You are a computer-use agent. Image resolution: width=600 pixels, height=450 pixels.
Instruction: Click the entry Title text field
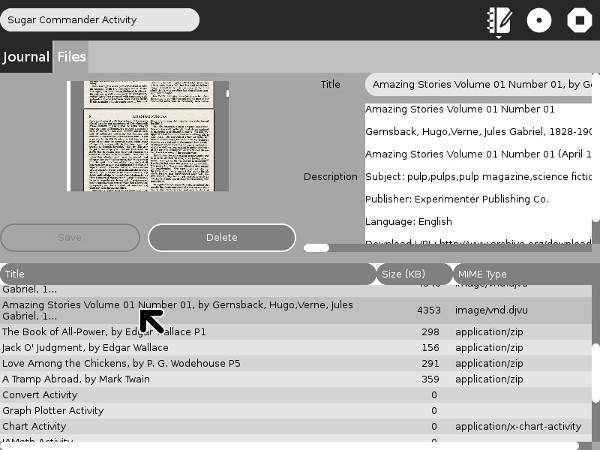(x=478, y=85)
